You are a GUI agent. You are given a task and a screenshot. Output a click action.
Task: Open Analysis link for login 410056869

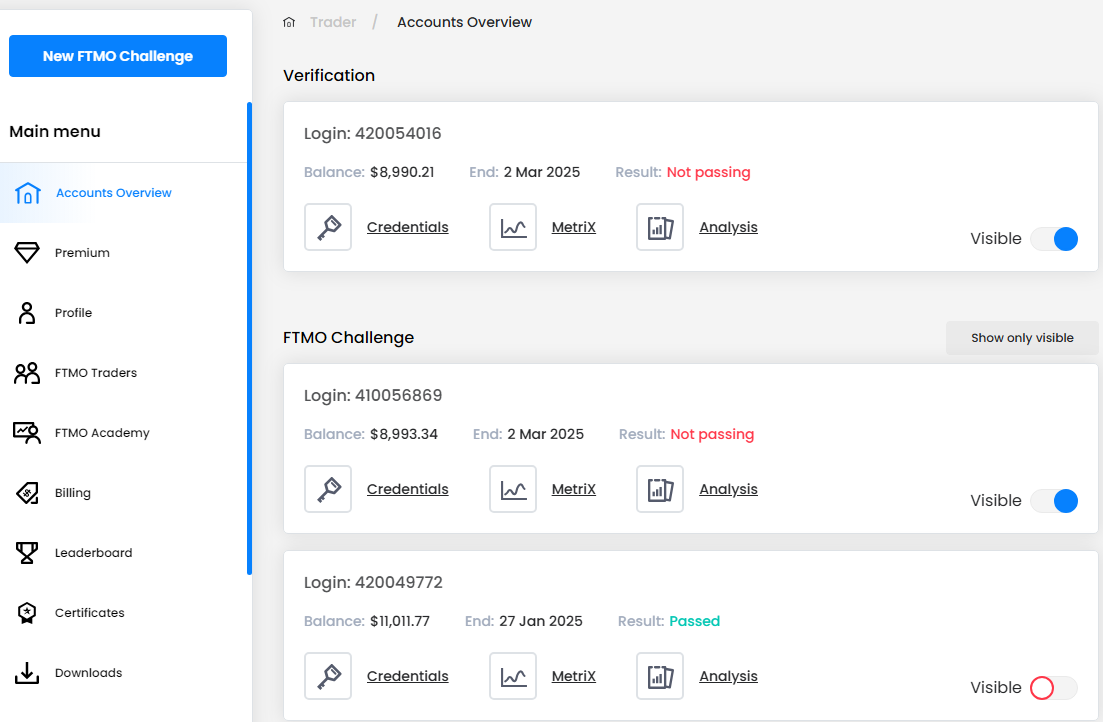[x=728, y=489]
